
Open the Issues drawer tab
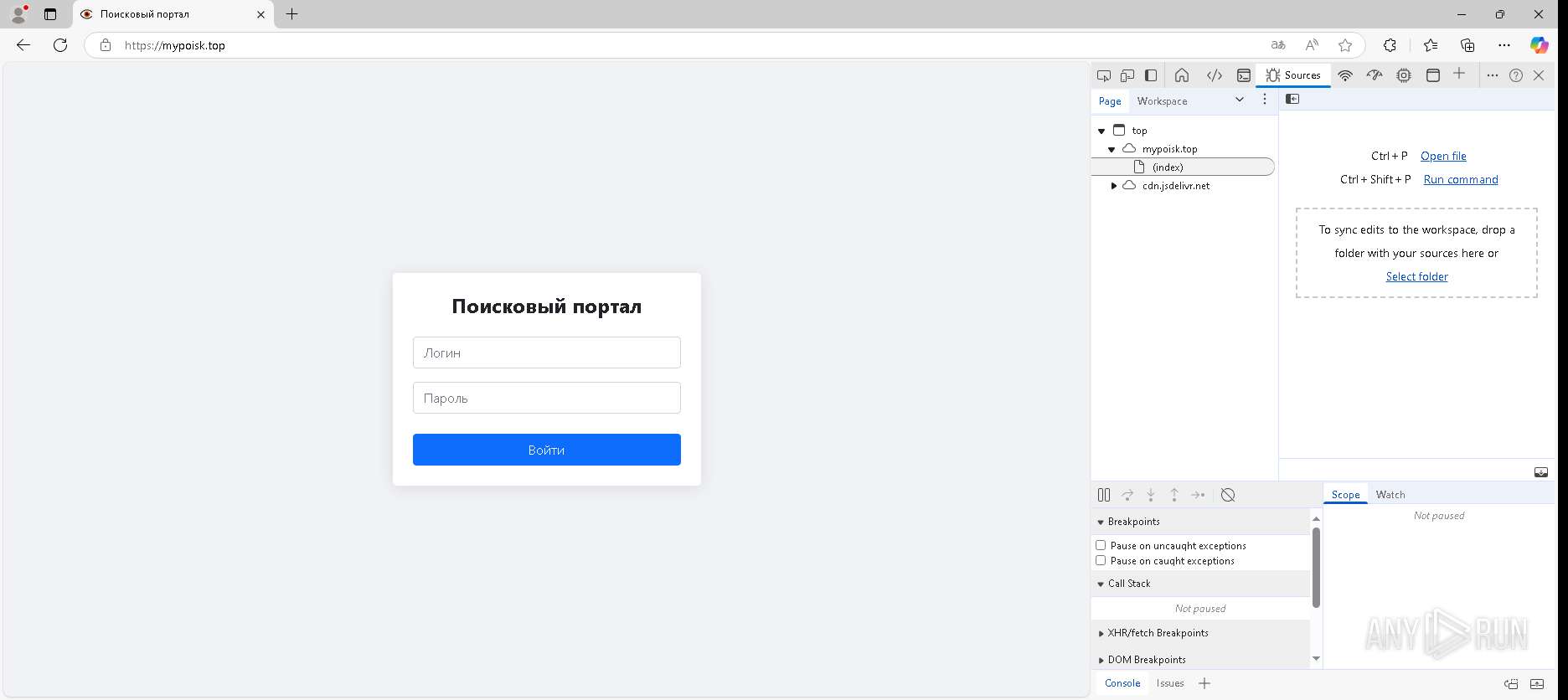pos(1170,683)
